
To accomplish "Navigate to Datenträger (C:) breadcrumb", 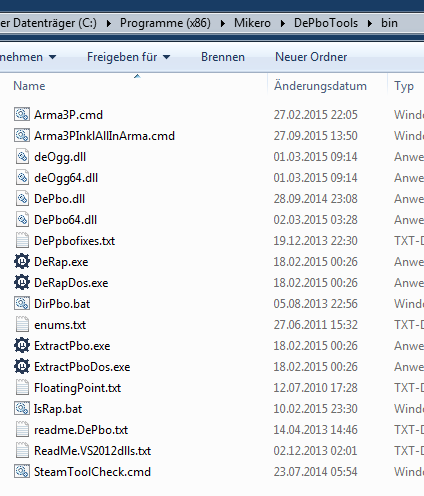I will pyautogui.click(x=48, y=23).
